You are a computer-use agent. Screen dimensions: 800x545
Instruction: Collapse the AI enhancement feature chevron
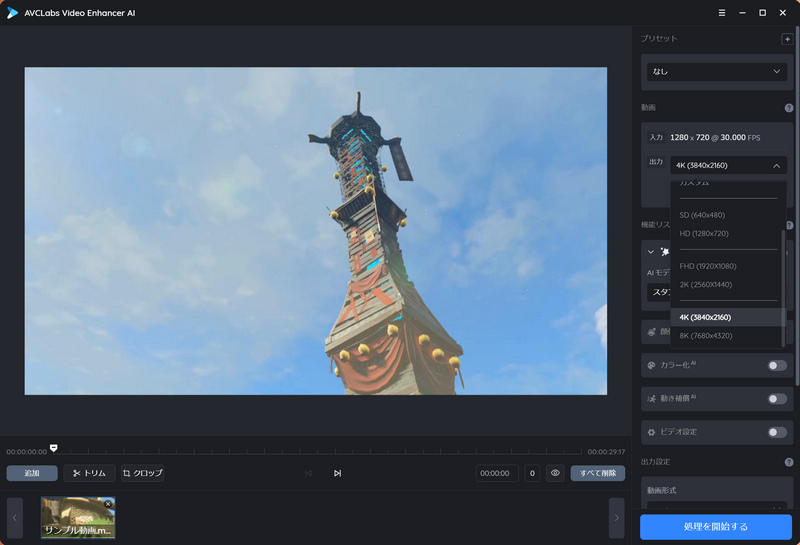coord(651,252)
